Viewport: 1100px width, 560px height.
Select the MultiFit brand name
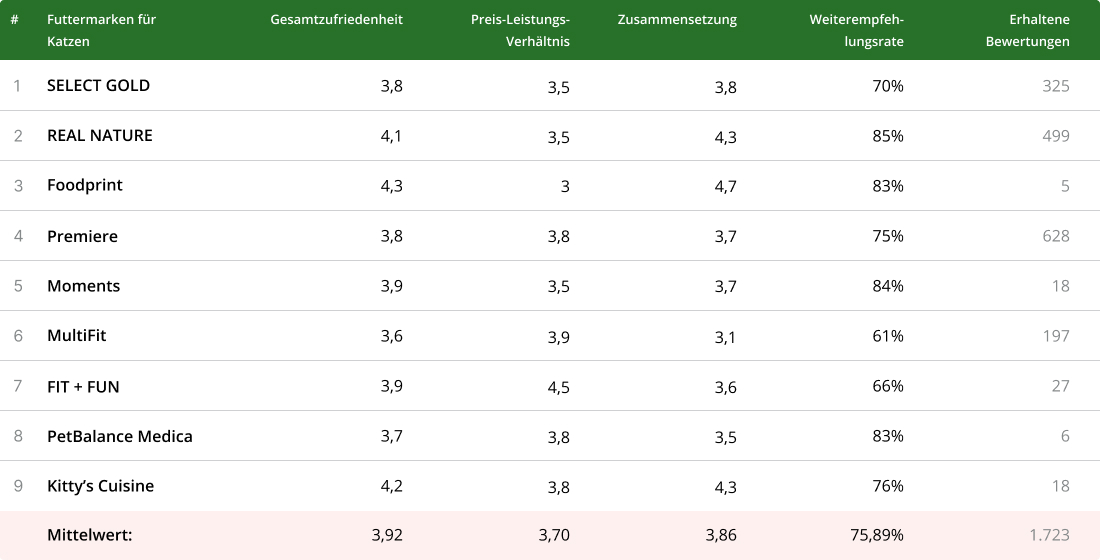(76, 336)
